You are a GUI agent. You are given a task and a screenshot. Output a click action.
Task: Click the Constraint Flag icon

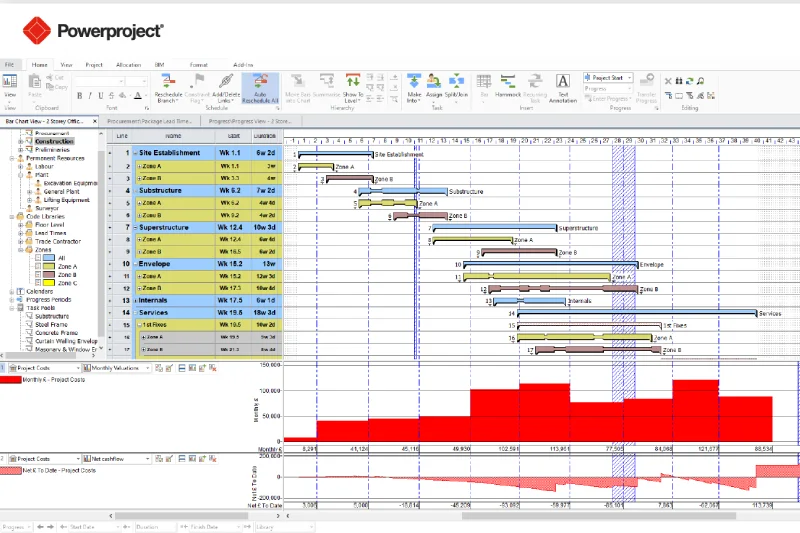click(x=198, y=81)
